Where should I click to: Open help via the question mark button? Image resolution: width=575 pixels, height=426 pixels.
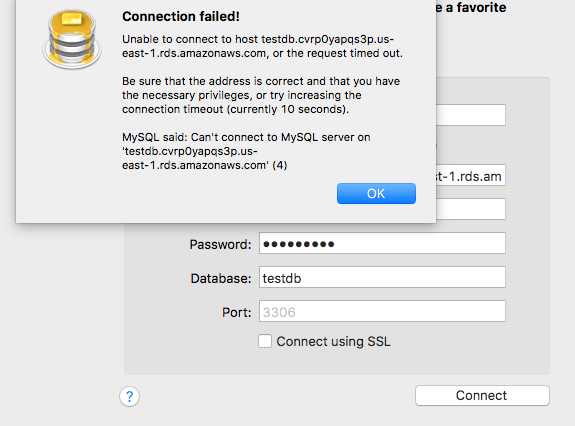(129, 396)
